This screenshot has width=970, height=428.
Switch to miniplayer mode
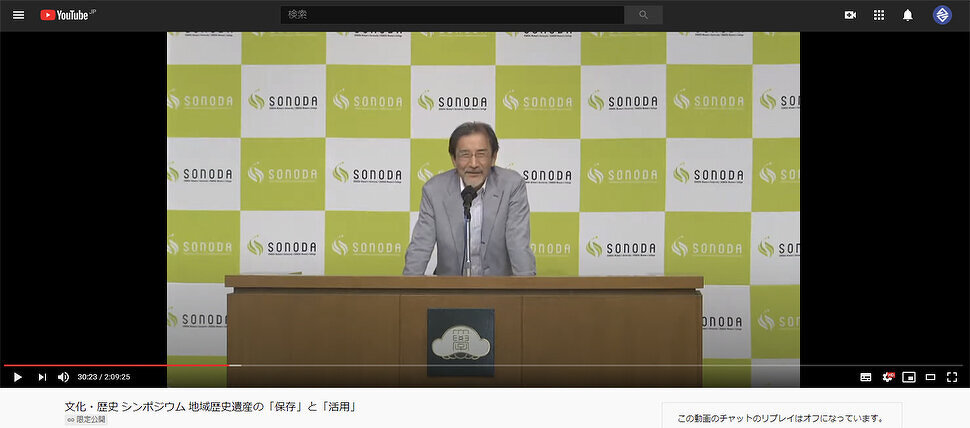coord(909,377)
